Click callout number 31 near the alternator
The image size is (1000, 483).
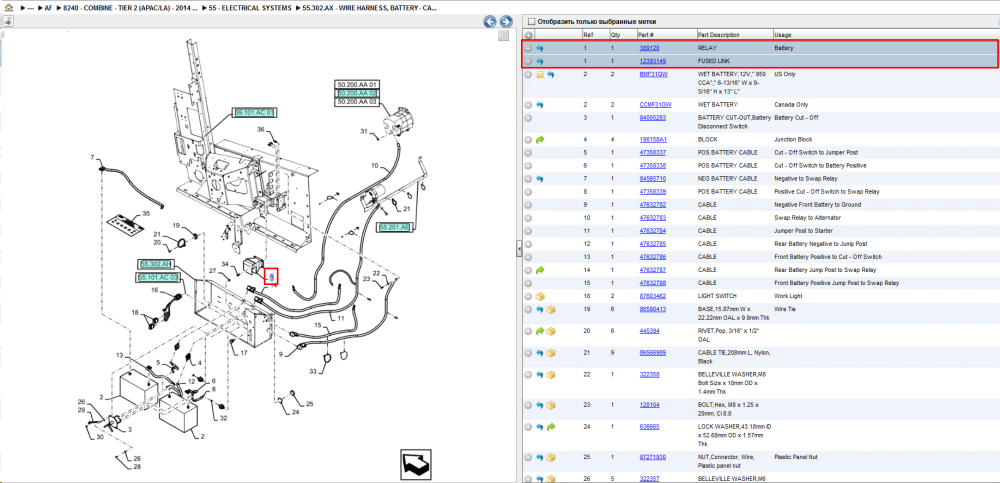click(364, 131)
